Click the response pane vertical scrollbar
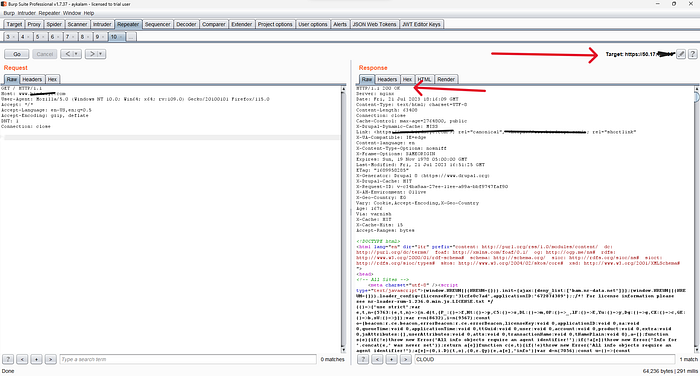The image size is (700, 376). tap(696, 219)
